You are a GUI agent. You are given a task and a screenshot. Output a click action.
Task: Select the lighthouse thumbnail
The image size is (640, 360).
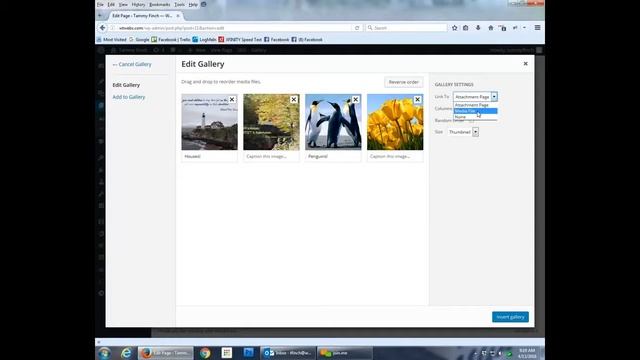pos(209,122)
